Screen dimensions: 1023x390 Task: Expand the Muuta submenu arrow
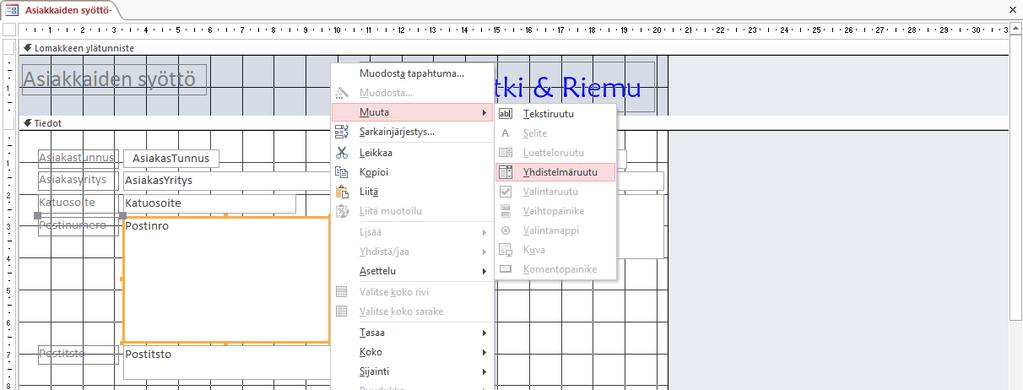tap(484, 112)
